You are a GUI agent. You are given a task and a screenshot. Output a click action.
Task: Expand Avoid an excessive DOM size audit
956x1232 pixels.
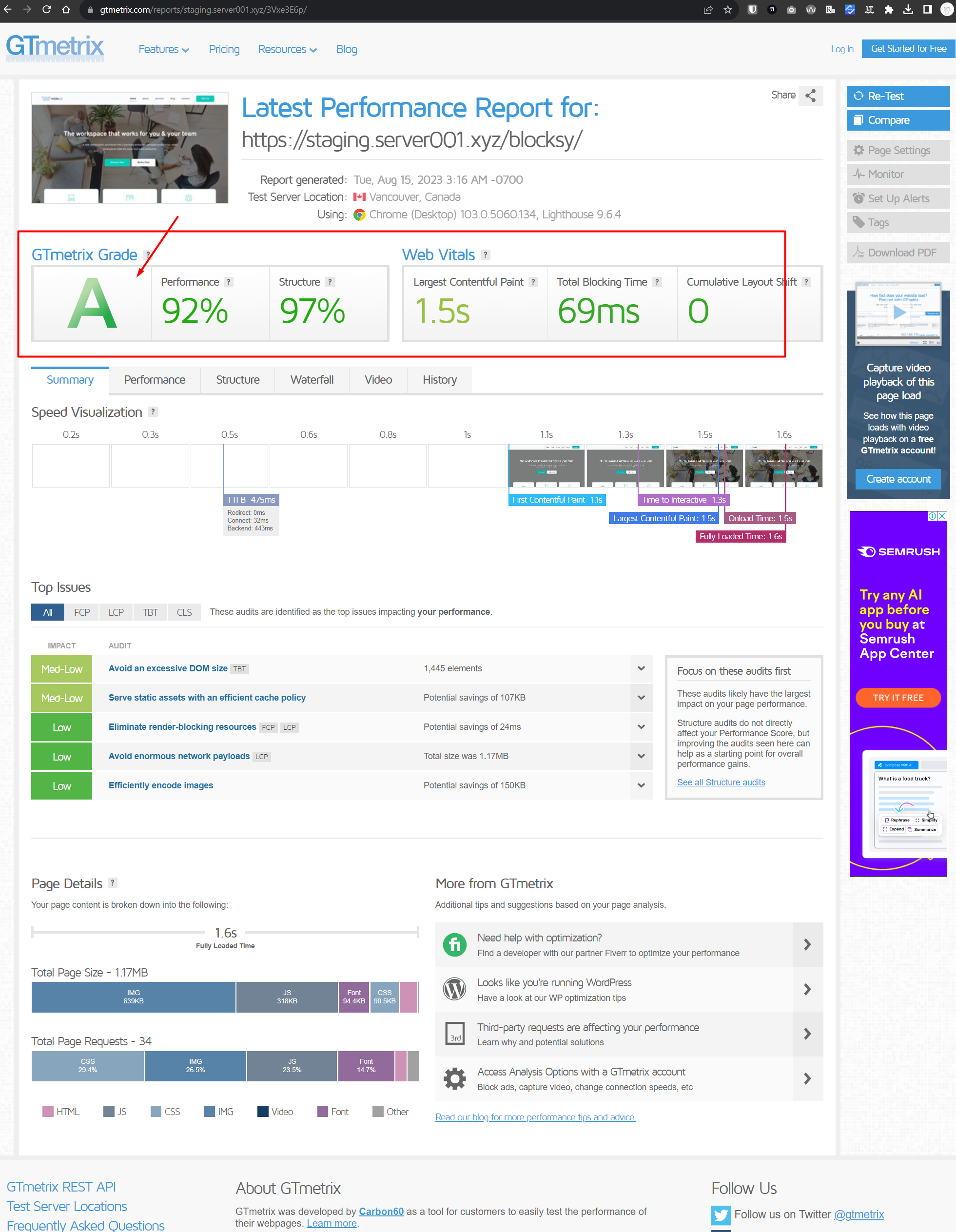pyautogui.click(x=641, y=668)
